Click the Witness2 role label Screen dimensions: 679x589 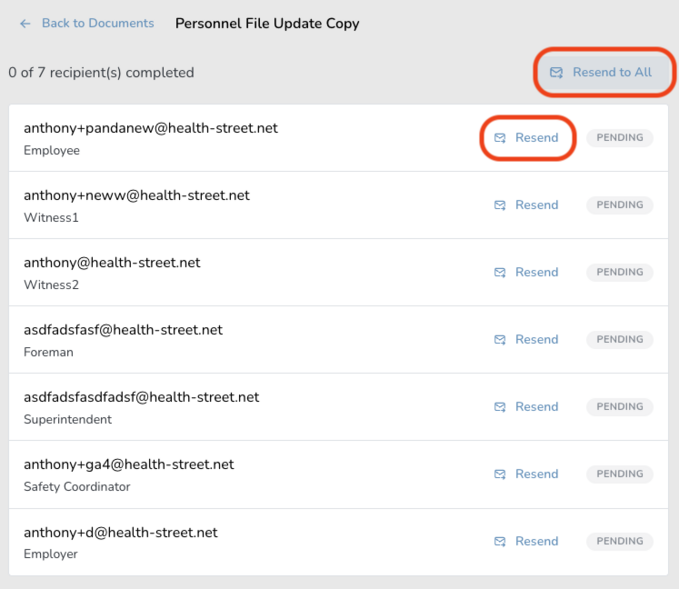51,285
